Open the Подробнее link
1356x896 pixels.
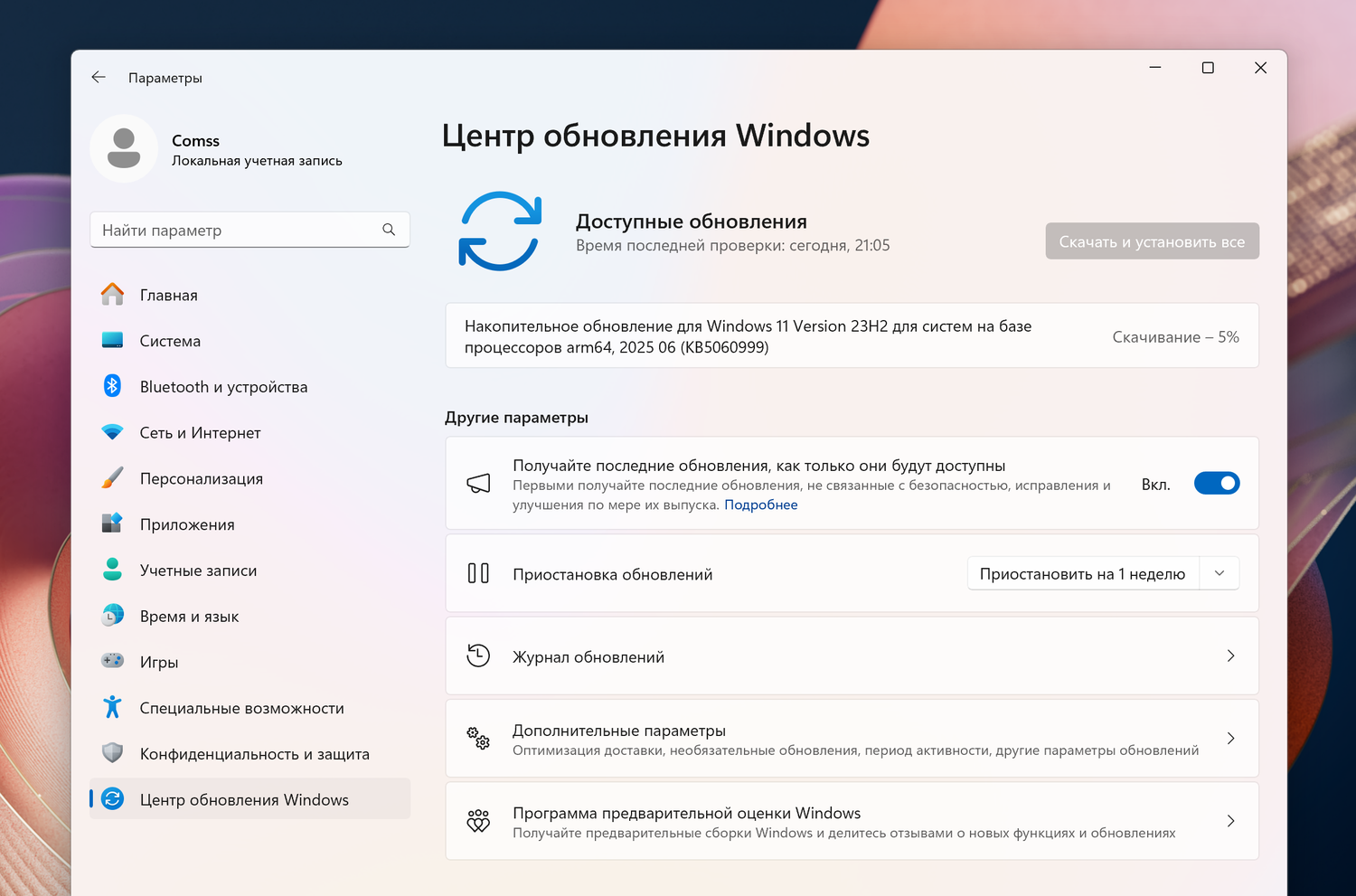[x=760, y=505]
